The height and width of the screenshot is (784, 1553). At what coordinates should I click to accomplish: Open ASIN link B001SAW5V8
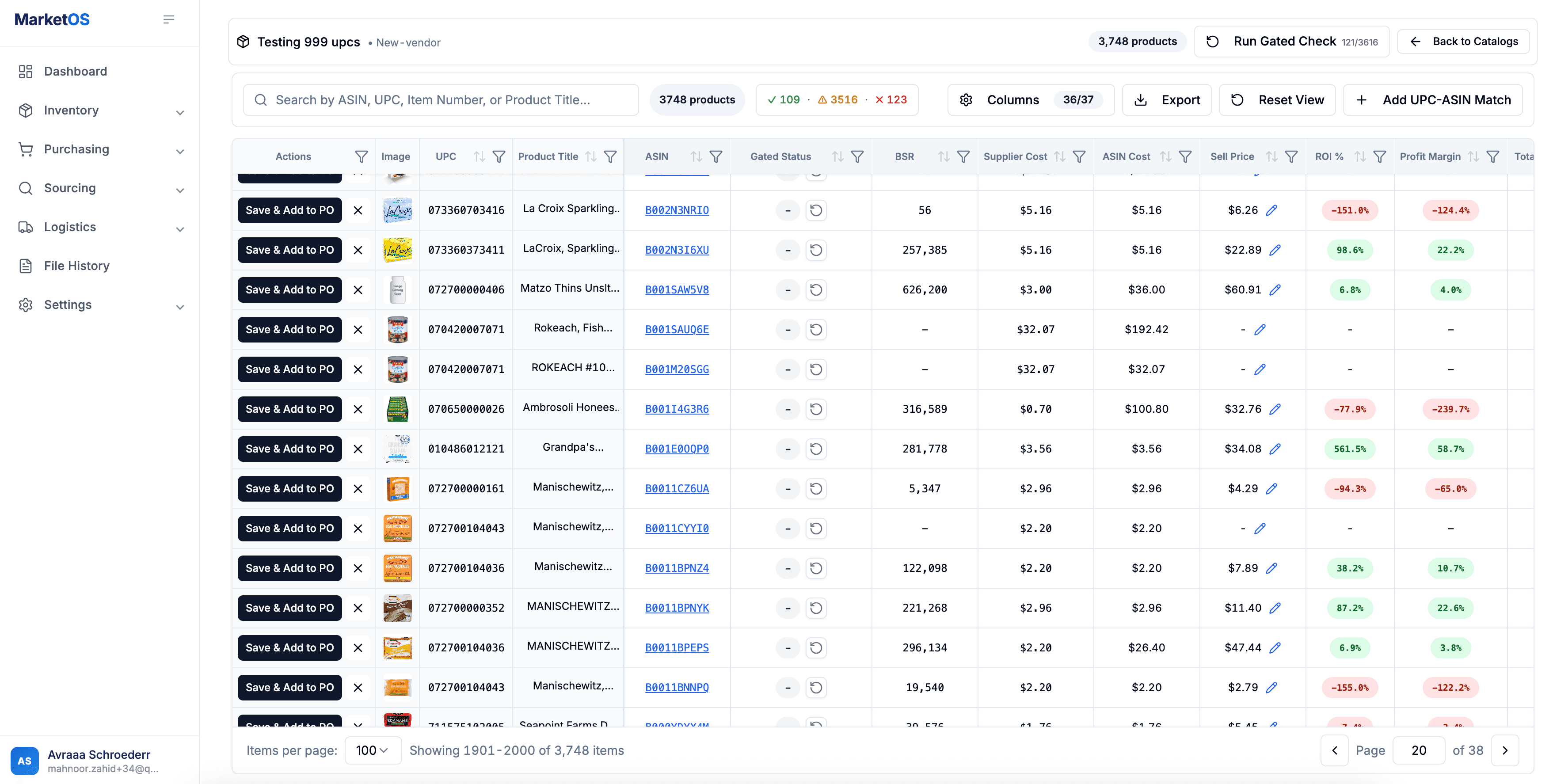[x=677, y=290]
